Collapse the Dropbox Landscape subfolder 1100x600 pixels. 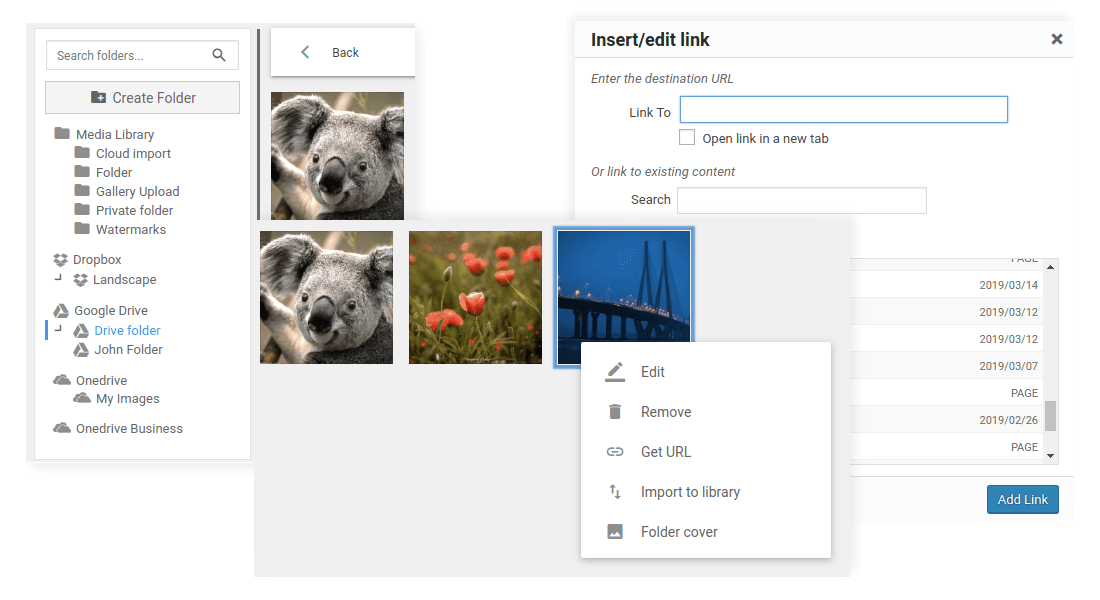pos(59,279)
